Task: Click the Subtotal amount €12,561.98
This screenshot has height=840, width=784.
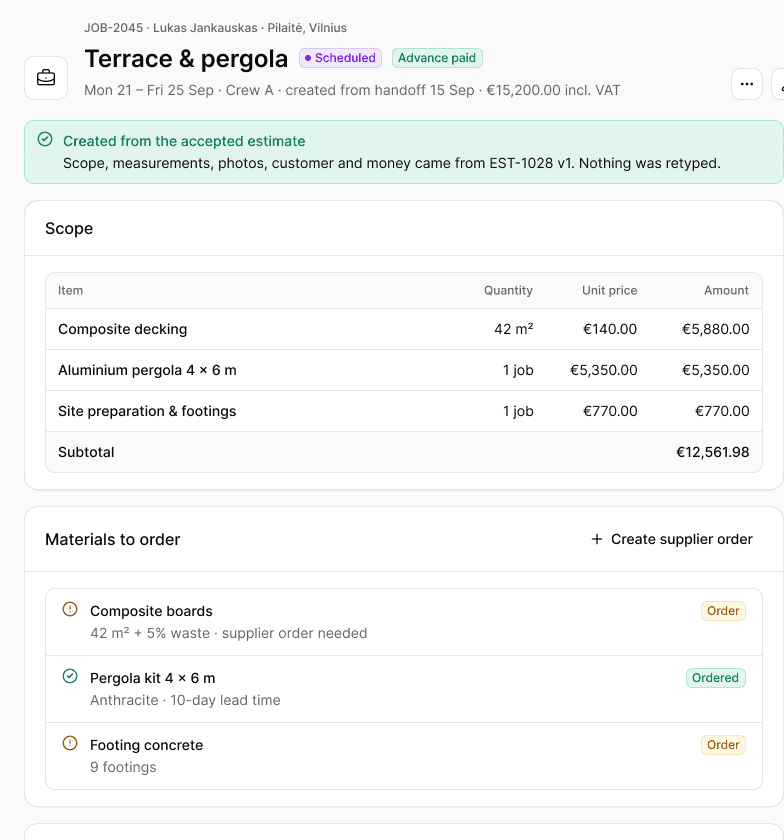Action: (712, 452)
